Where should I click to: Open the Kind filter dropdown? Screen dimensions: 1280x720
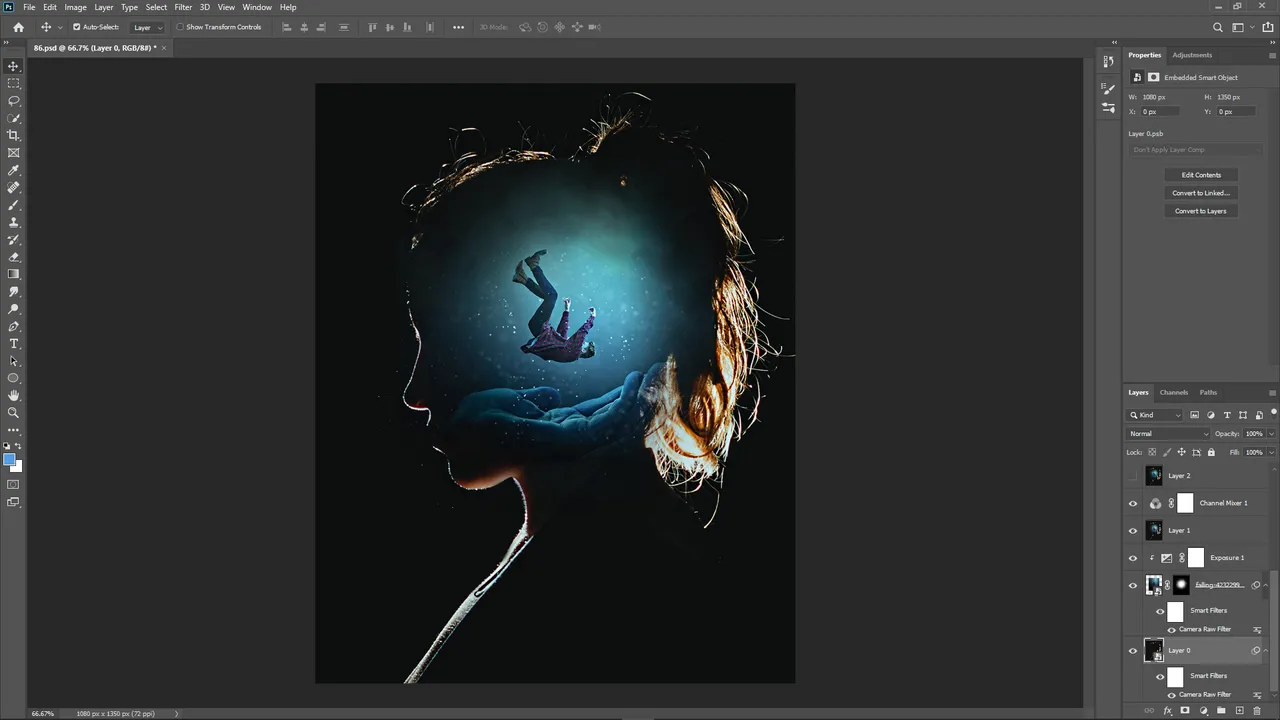pos(1155,415)
